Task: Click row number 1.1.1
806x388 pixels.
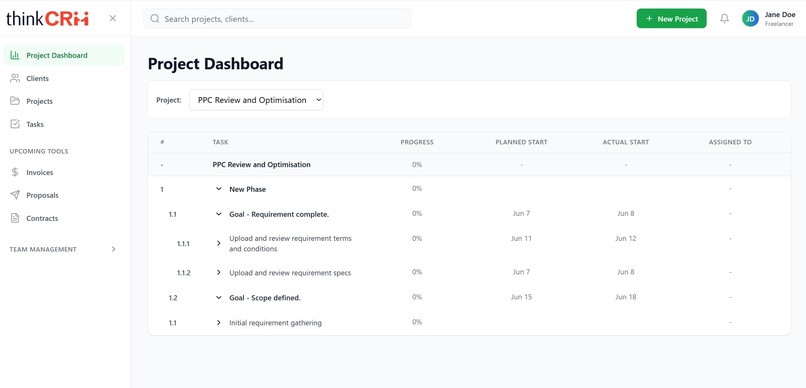Action: [x=183, y=244]
